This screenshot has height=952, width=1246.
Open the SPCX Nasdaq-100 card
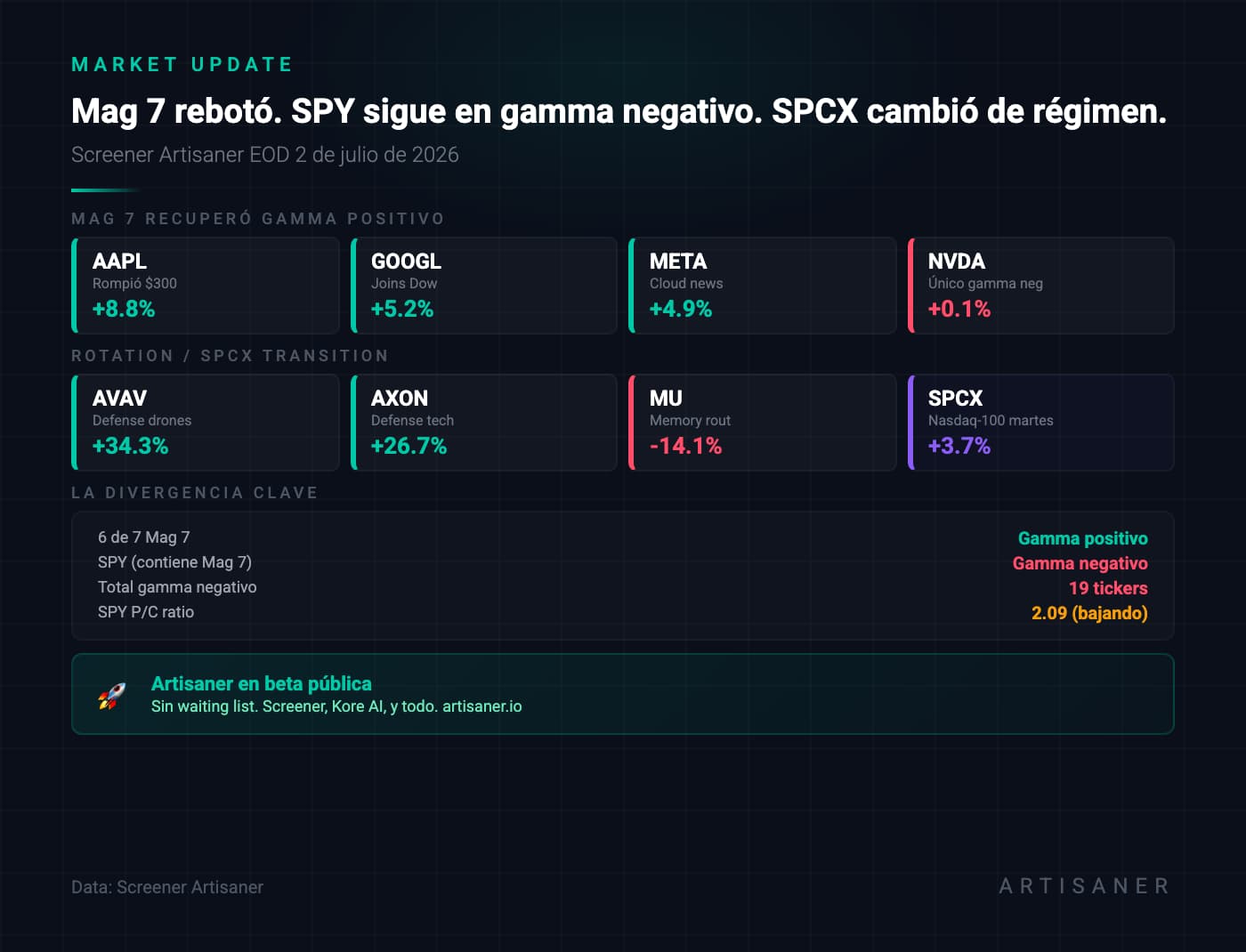(1041, 423)
